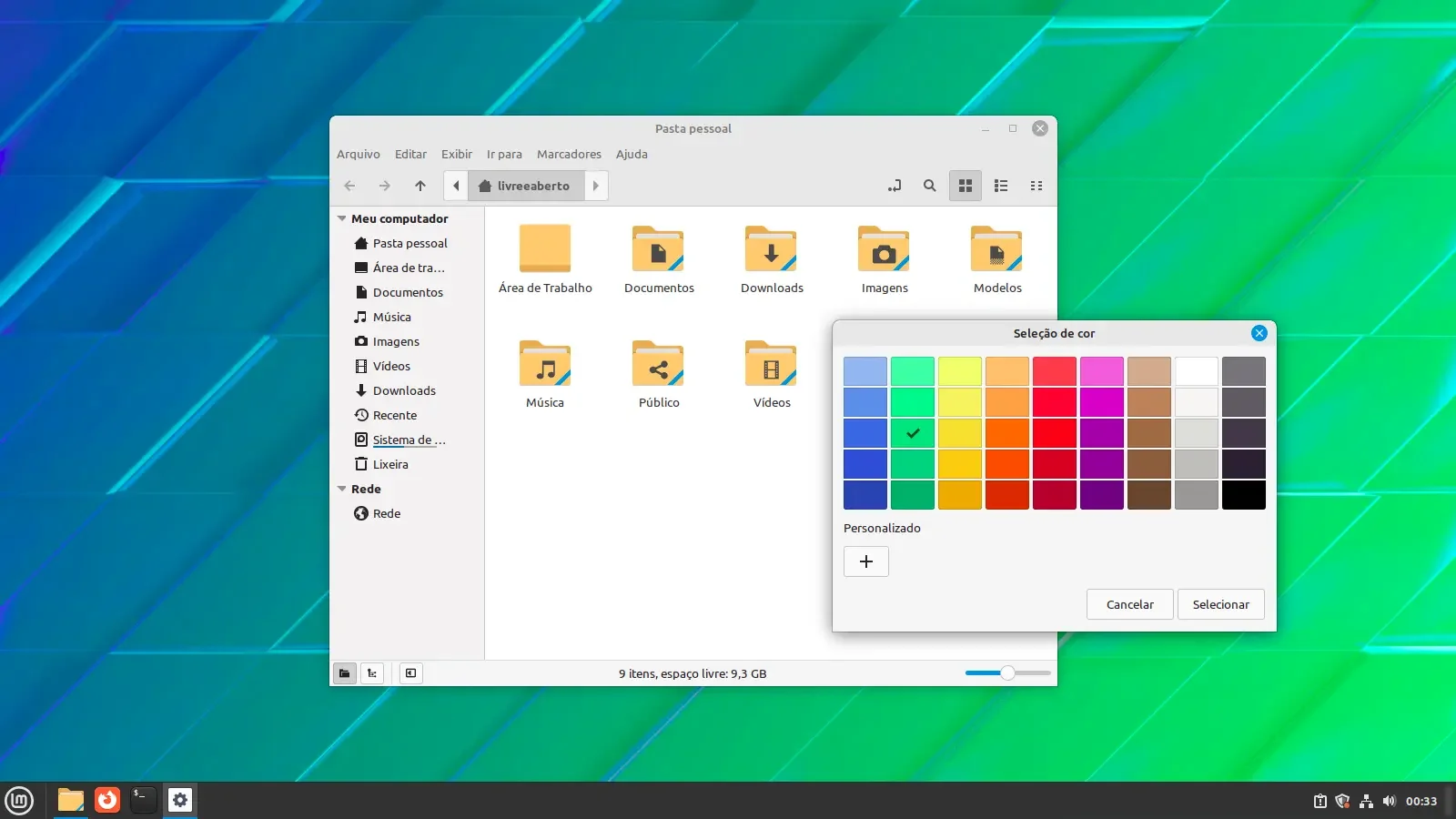
Task: Collapse the Meu computador section
Action: [x=342, y=218]
